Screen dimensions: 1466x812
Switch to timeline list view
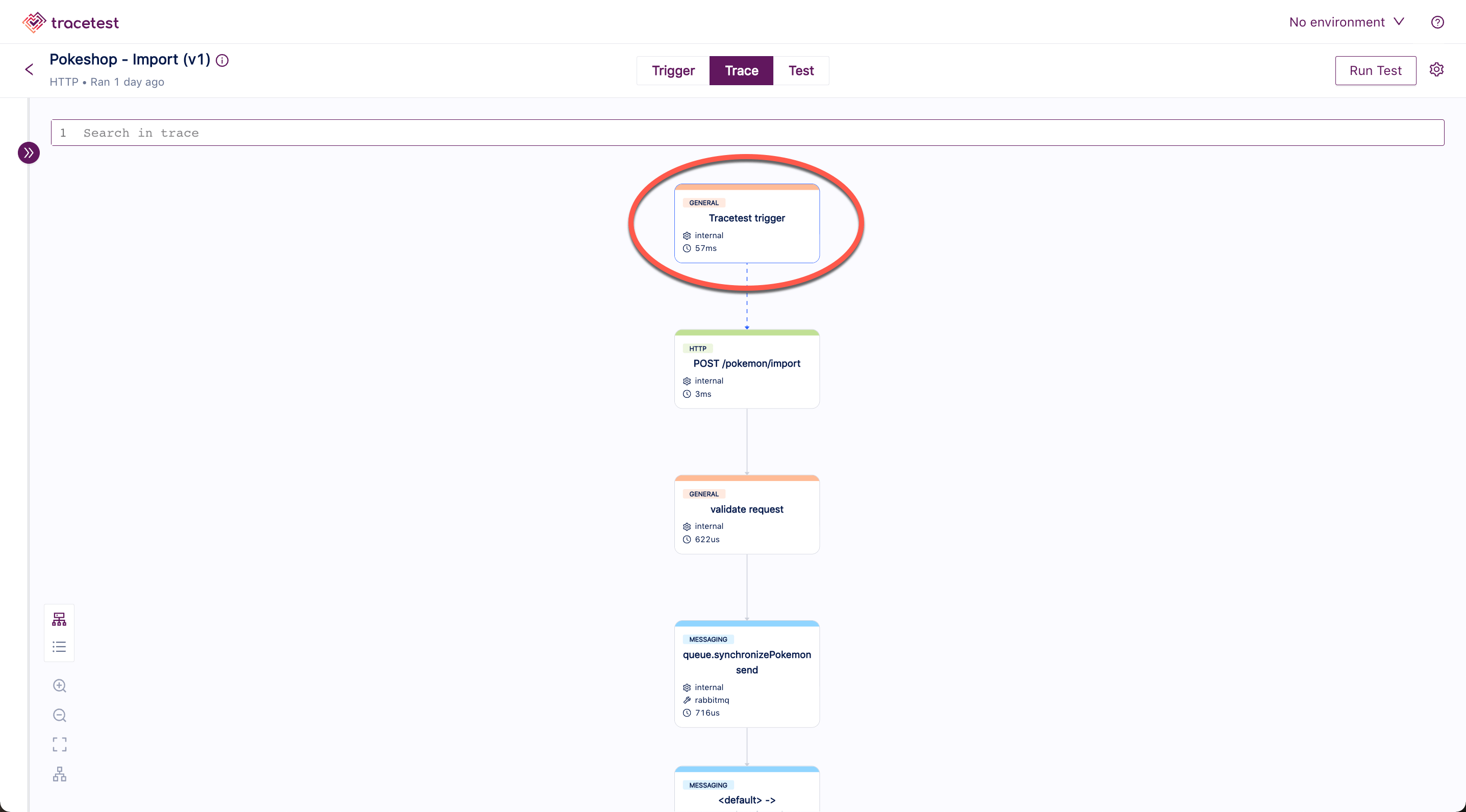(59, 647)
